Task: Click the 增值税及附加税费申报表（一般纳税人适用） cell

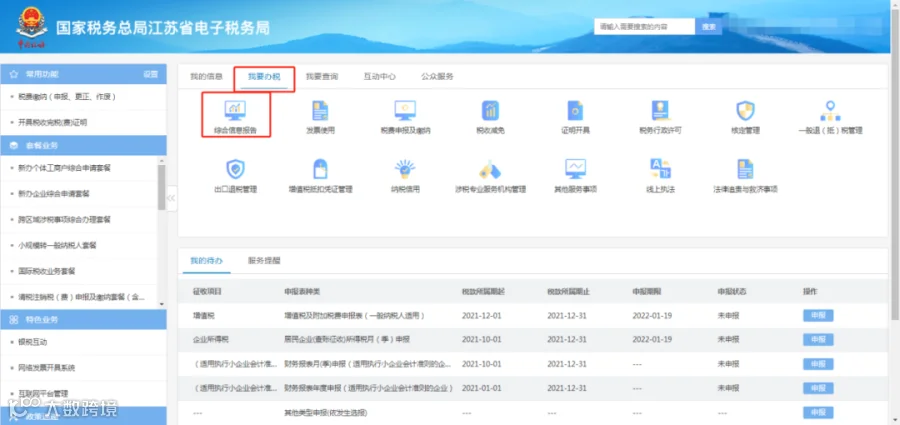Action: click(x=355, y=316)
